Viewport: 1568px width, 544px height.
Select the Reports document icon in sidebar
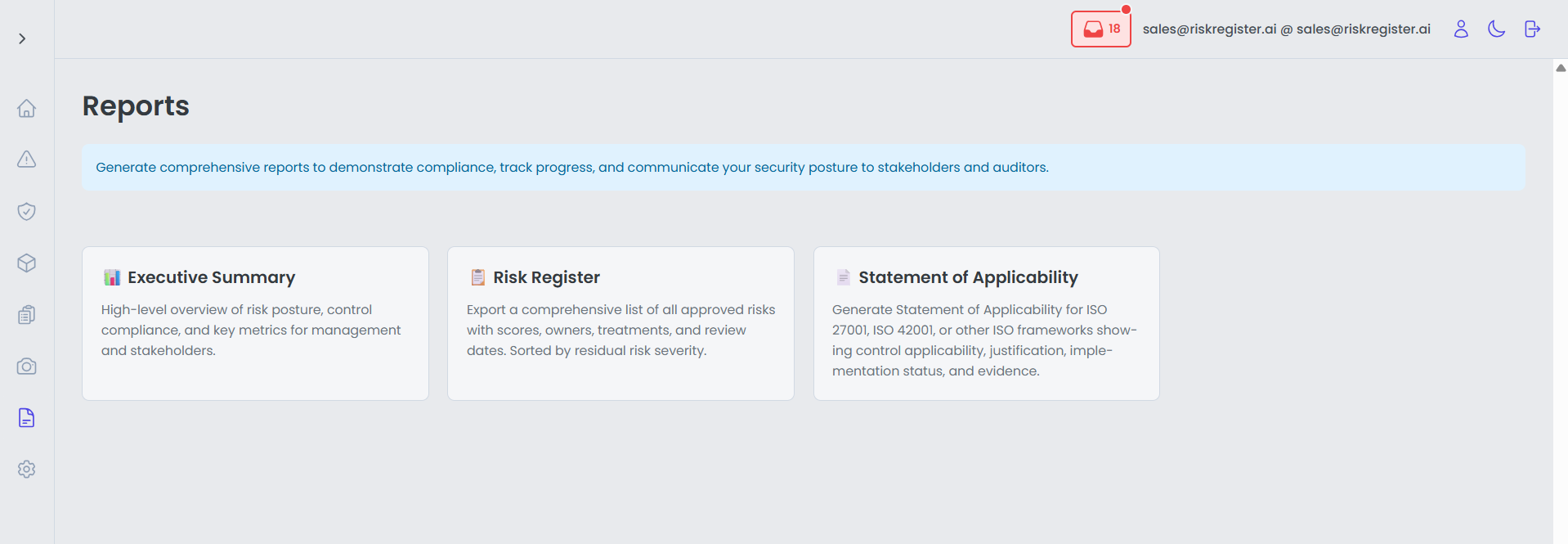point(27,418)
